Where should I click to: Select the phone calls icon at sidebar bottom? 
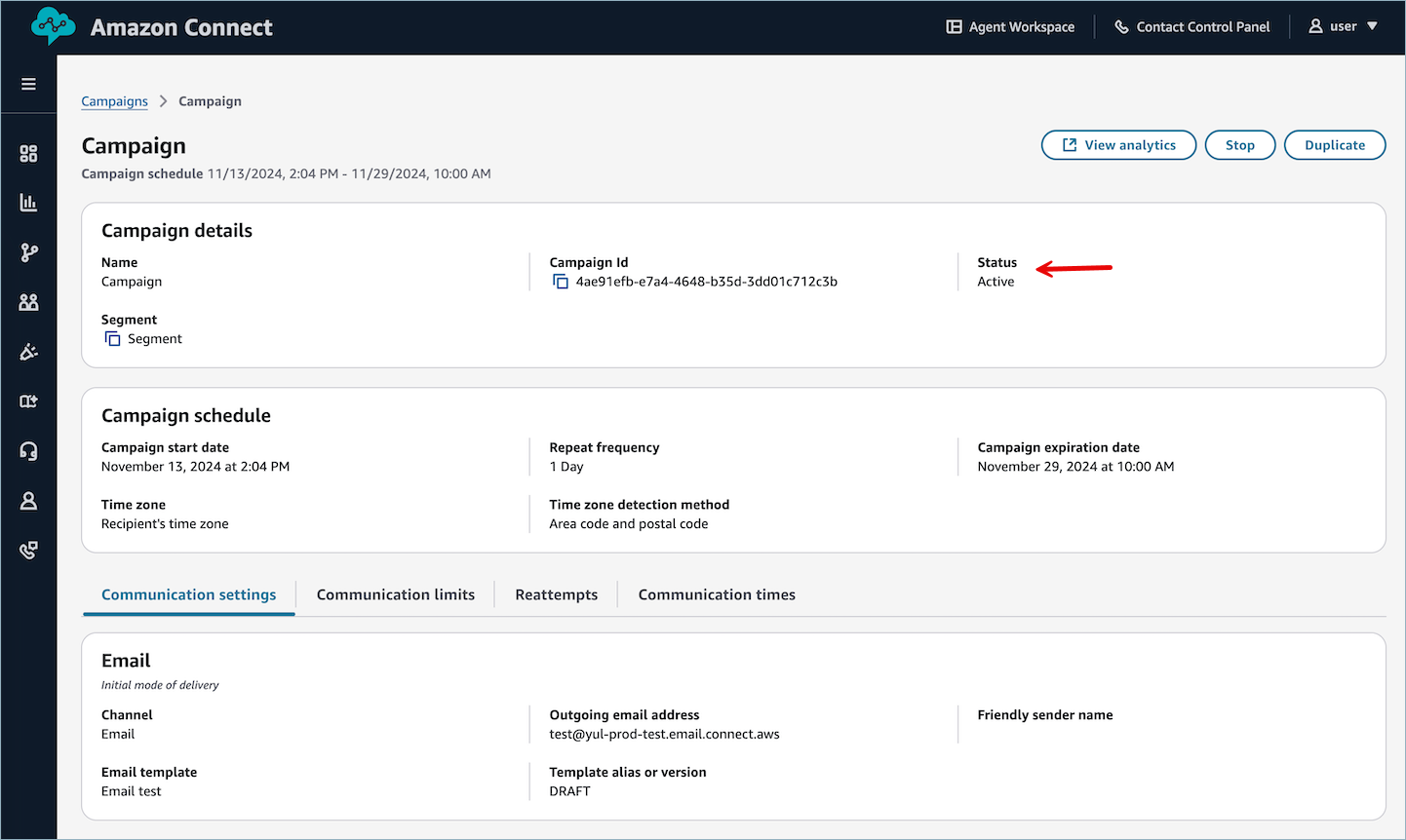(x=28, y=550)
